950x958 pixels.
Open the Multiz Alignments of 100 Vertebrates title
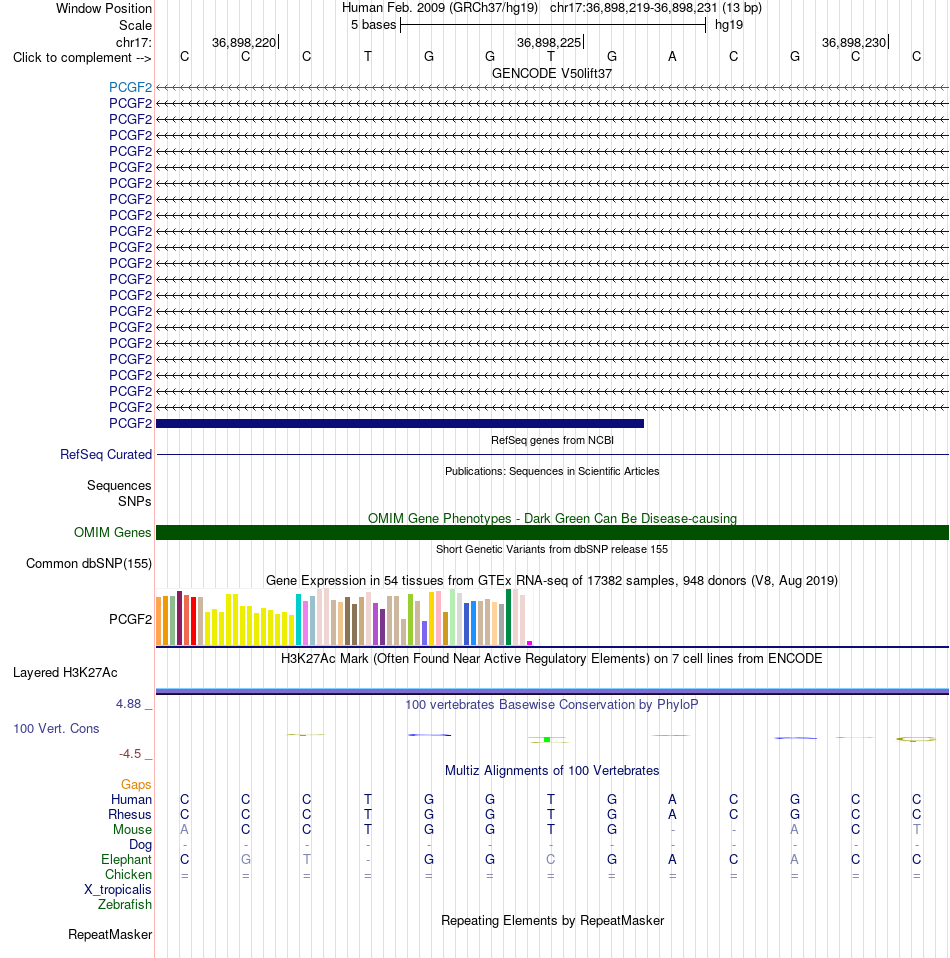552,771
